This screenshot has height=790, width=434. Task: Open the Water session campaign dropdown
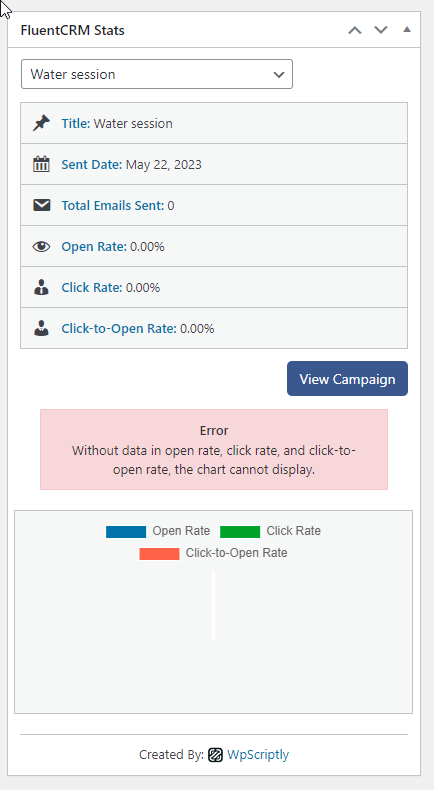click(x=157, y=74)
